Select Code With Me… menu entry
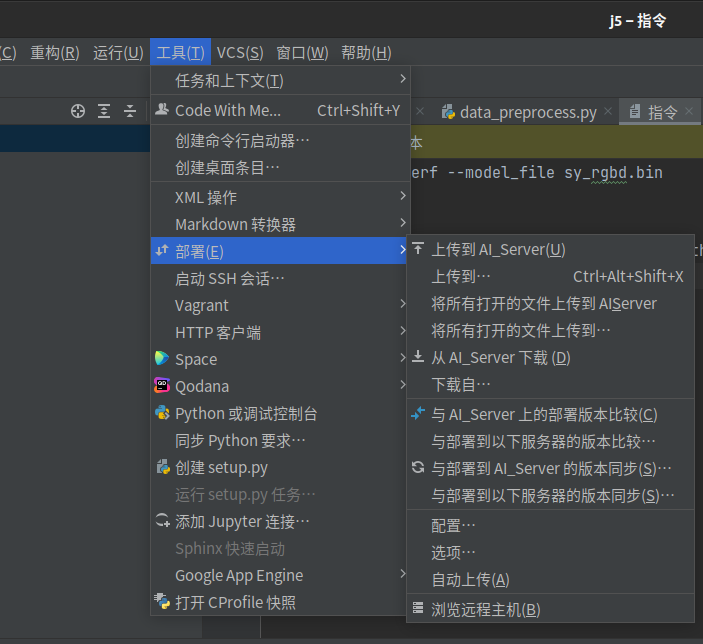Image resolution: width=703 pixels, height=644 pixels. (281, 110)
